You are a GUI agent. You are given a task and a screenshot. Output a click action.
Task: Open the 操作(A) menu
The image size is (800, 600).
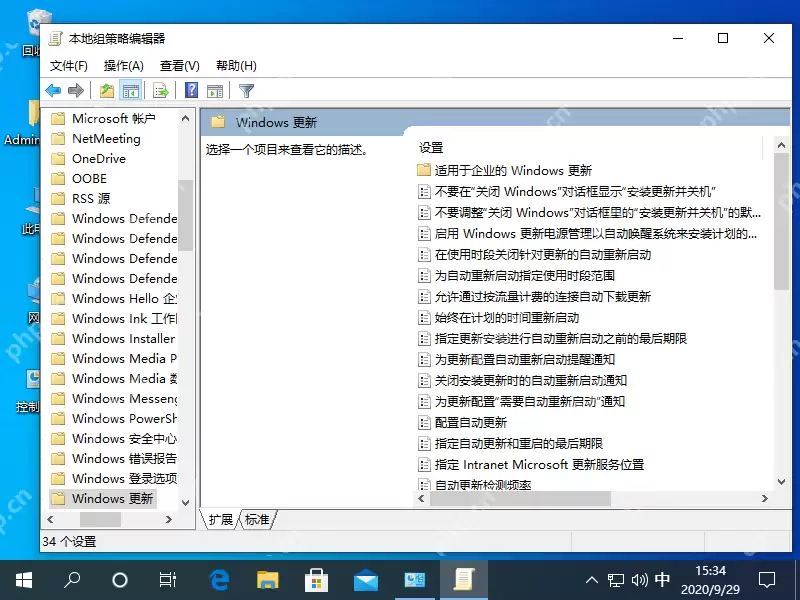pos(121,64)
